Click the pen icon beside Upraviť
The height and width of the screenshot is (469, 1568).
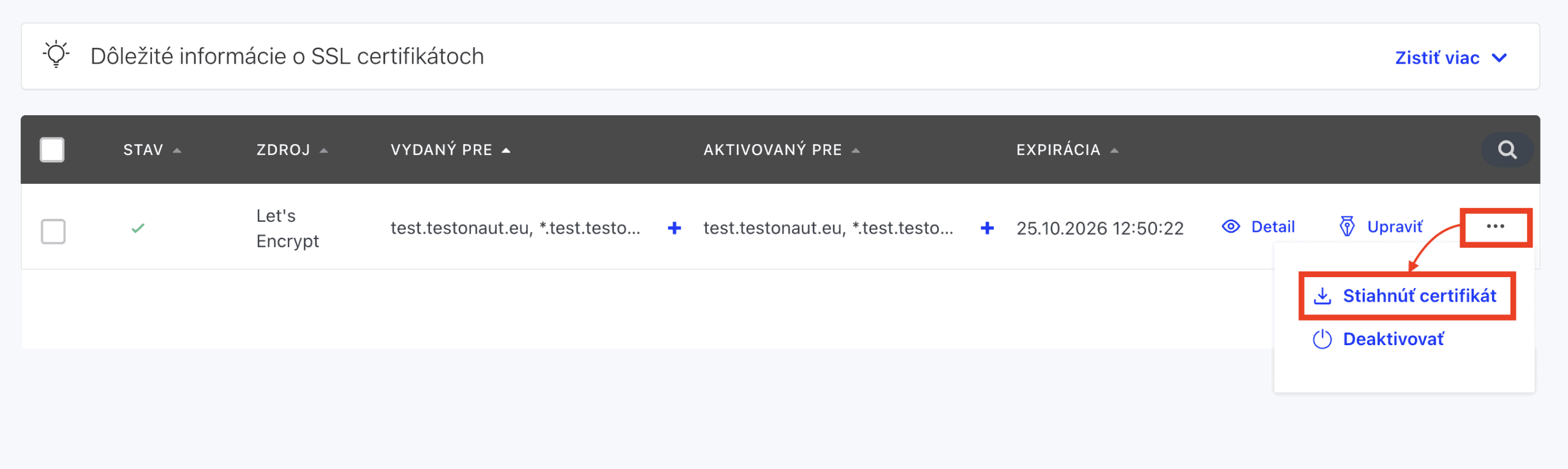1347,227
